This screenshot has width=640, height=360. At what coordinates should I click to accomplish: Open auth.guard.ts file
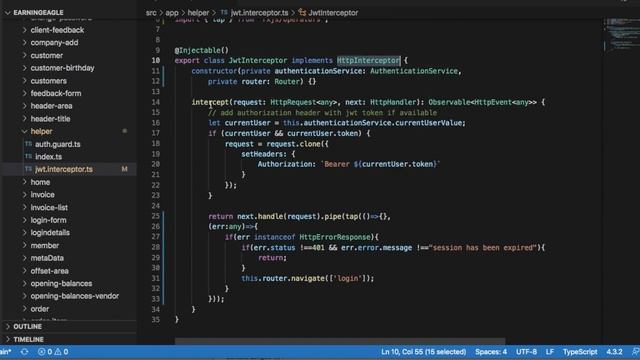58,144
